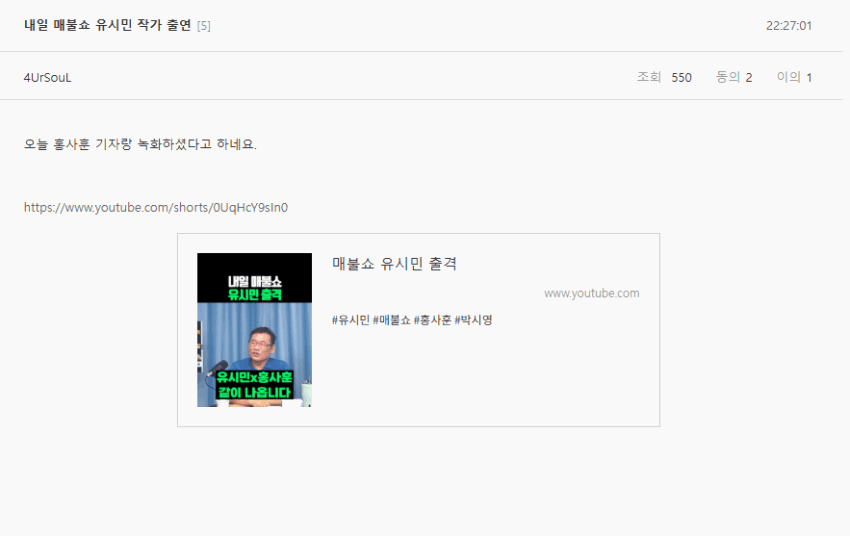Screen dimensions: 850x536
Task: Open the YouTube shorts URL link
Action: coord(156,208)
